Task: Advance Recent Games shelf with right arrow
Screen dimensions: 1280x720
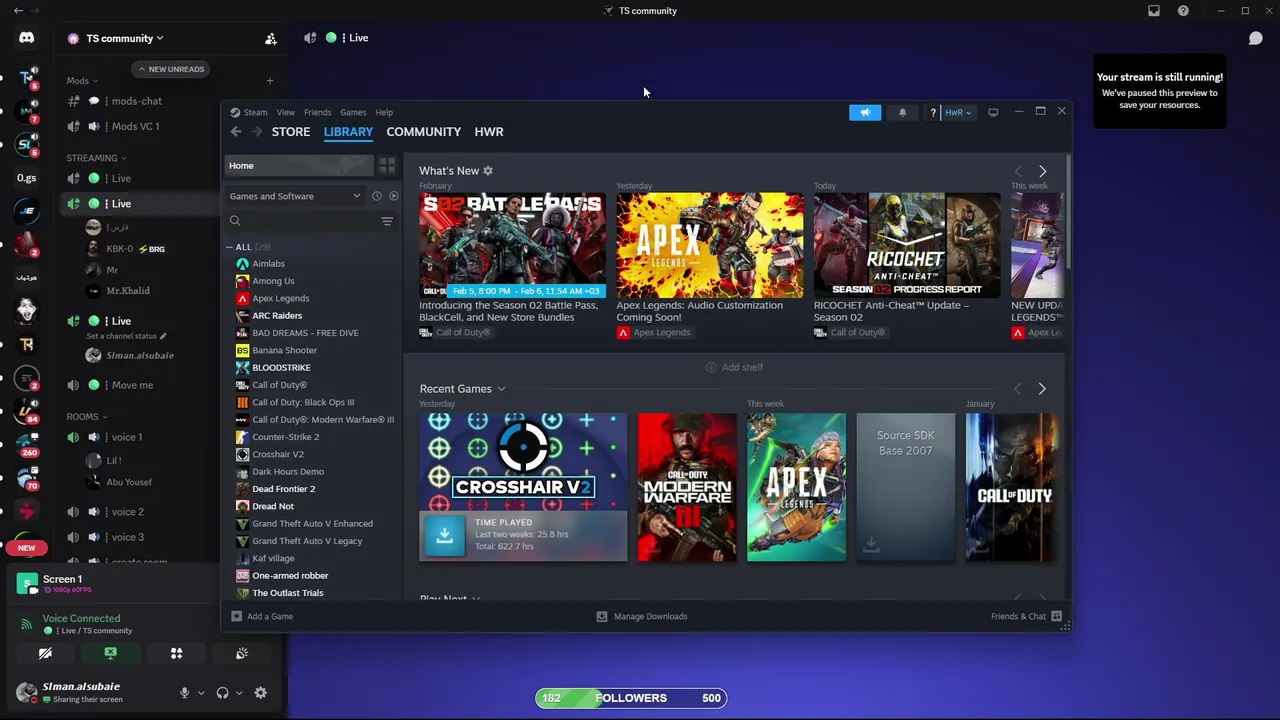Action: [1042, 389]
